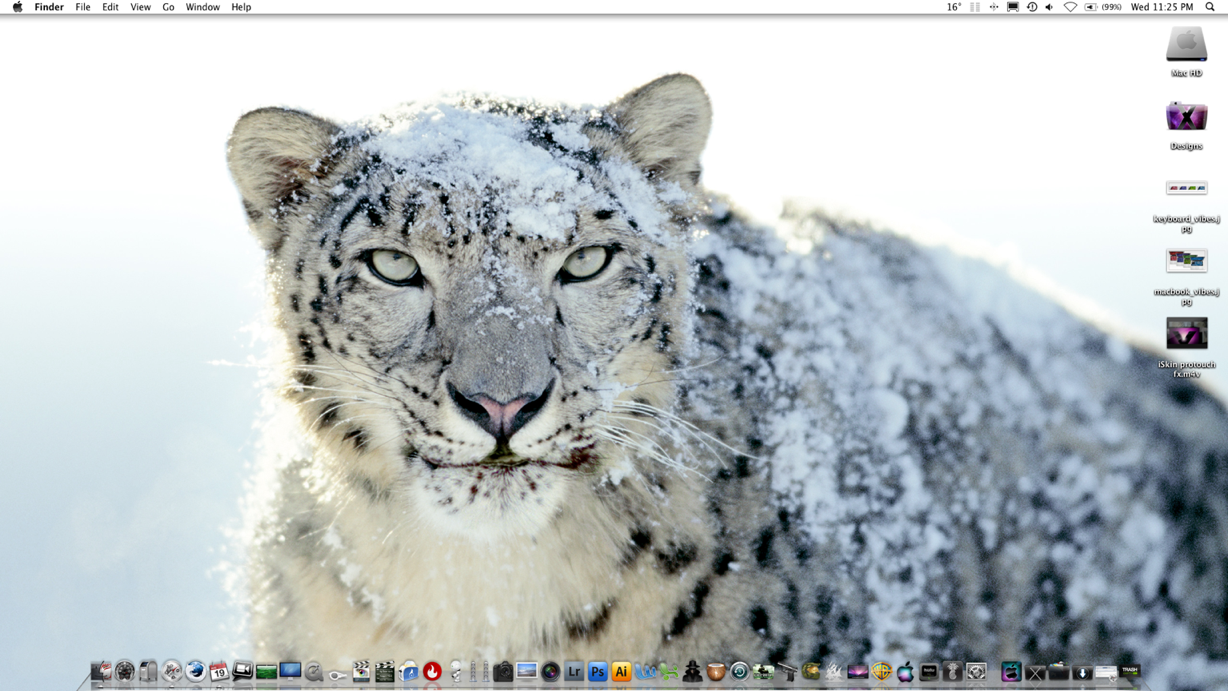Open Lightroom (Lr) from the dock

574,672
